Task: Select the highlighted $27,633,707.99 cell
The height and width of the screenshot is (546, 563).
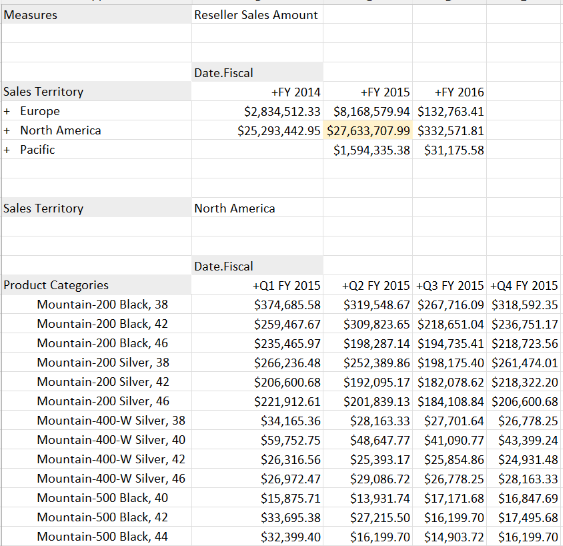Action: tap(368, 130)
